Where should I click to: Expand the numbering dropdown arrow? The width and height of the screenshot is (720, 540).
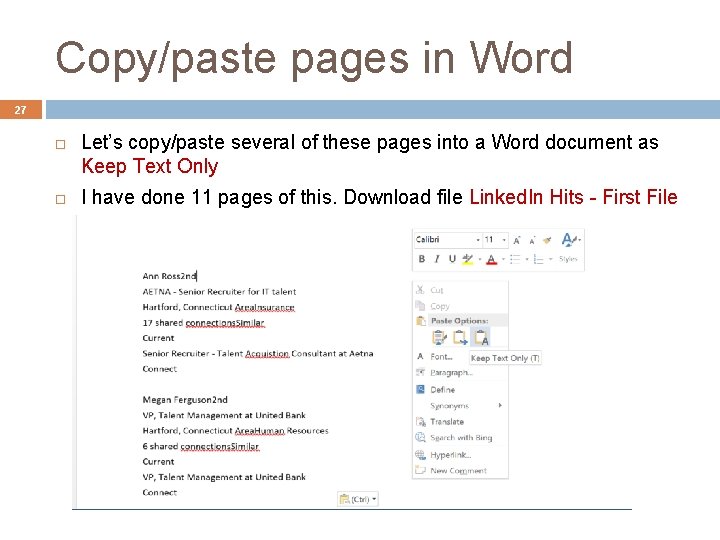(551, 259)
